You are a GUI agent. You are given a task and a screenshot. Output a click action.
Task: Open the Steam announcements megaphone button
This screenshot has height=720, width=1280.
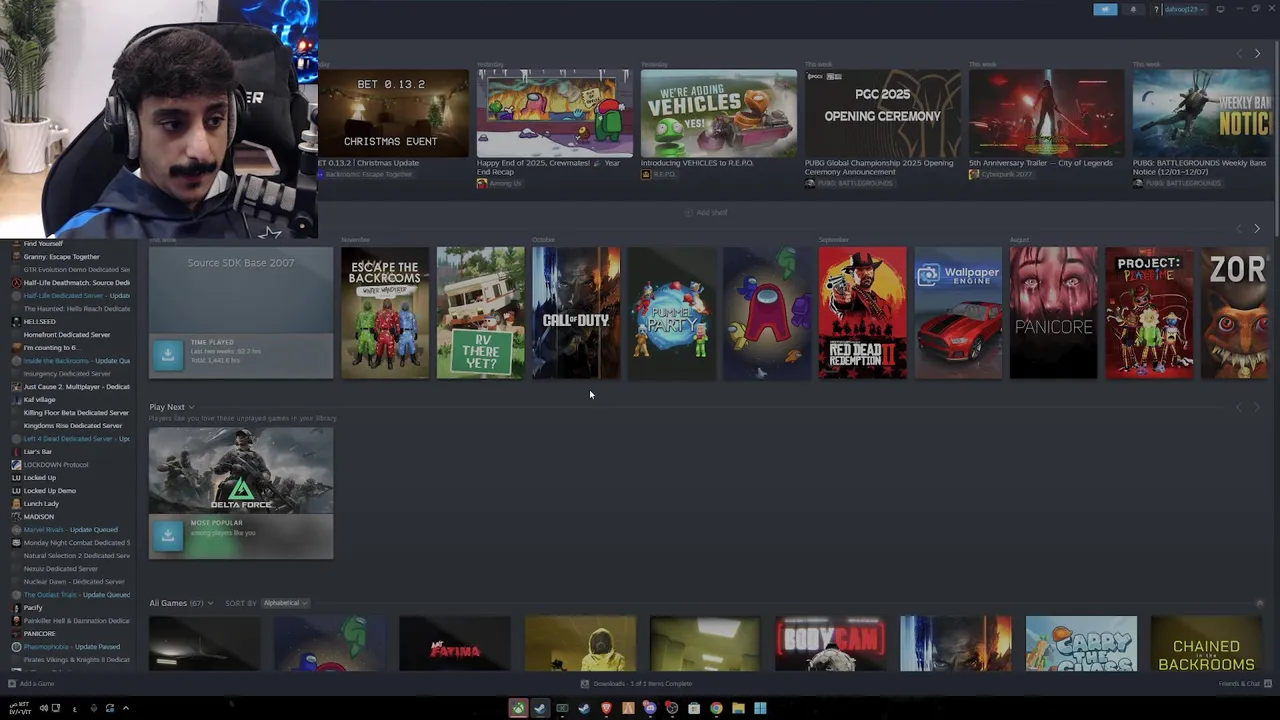[x=1105, y=9]
